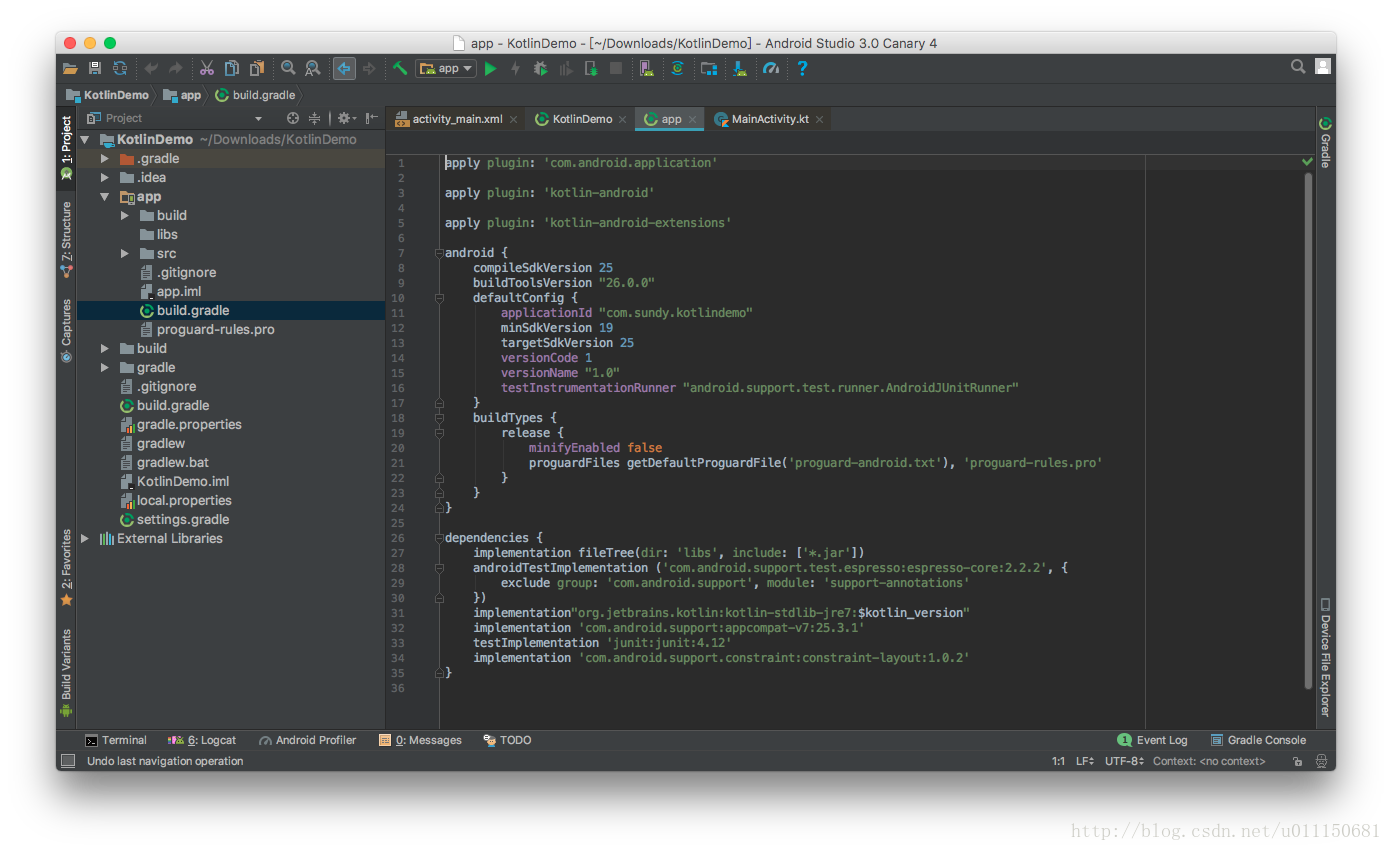Expand External Libraries node arrow
The image size is (1392, 851).
tap(85, 539)
